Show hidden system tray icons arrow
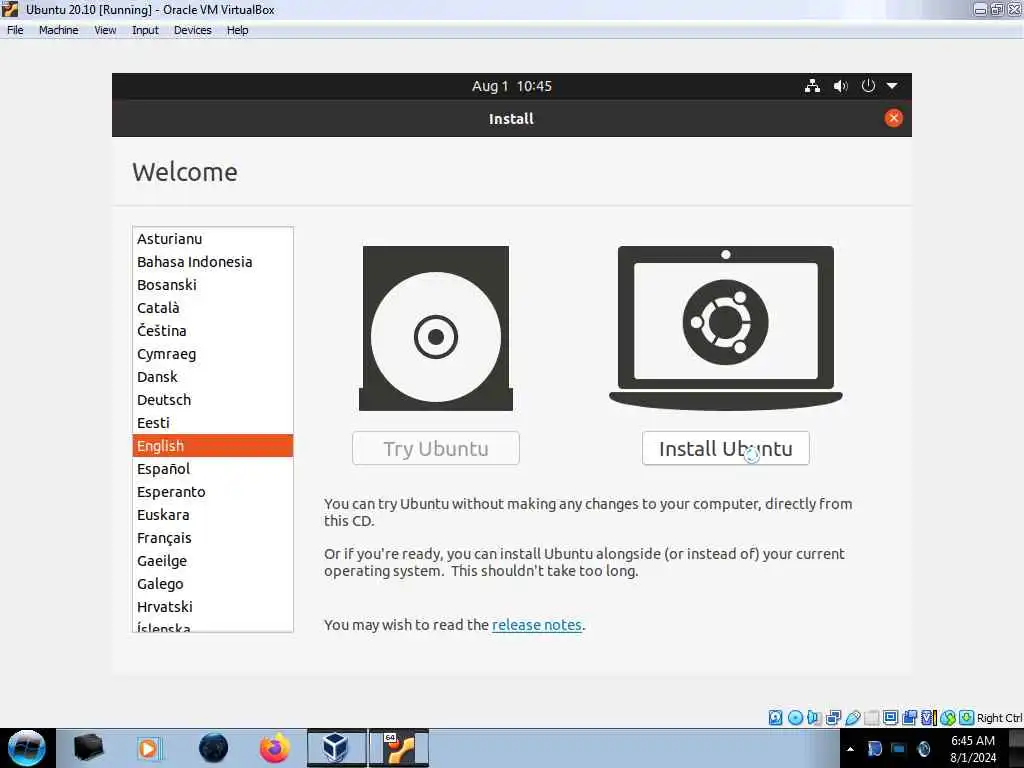Viewport: 1024px width, 768px height. tap(850, 749)
